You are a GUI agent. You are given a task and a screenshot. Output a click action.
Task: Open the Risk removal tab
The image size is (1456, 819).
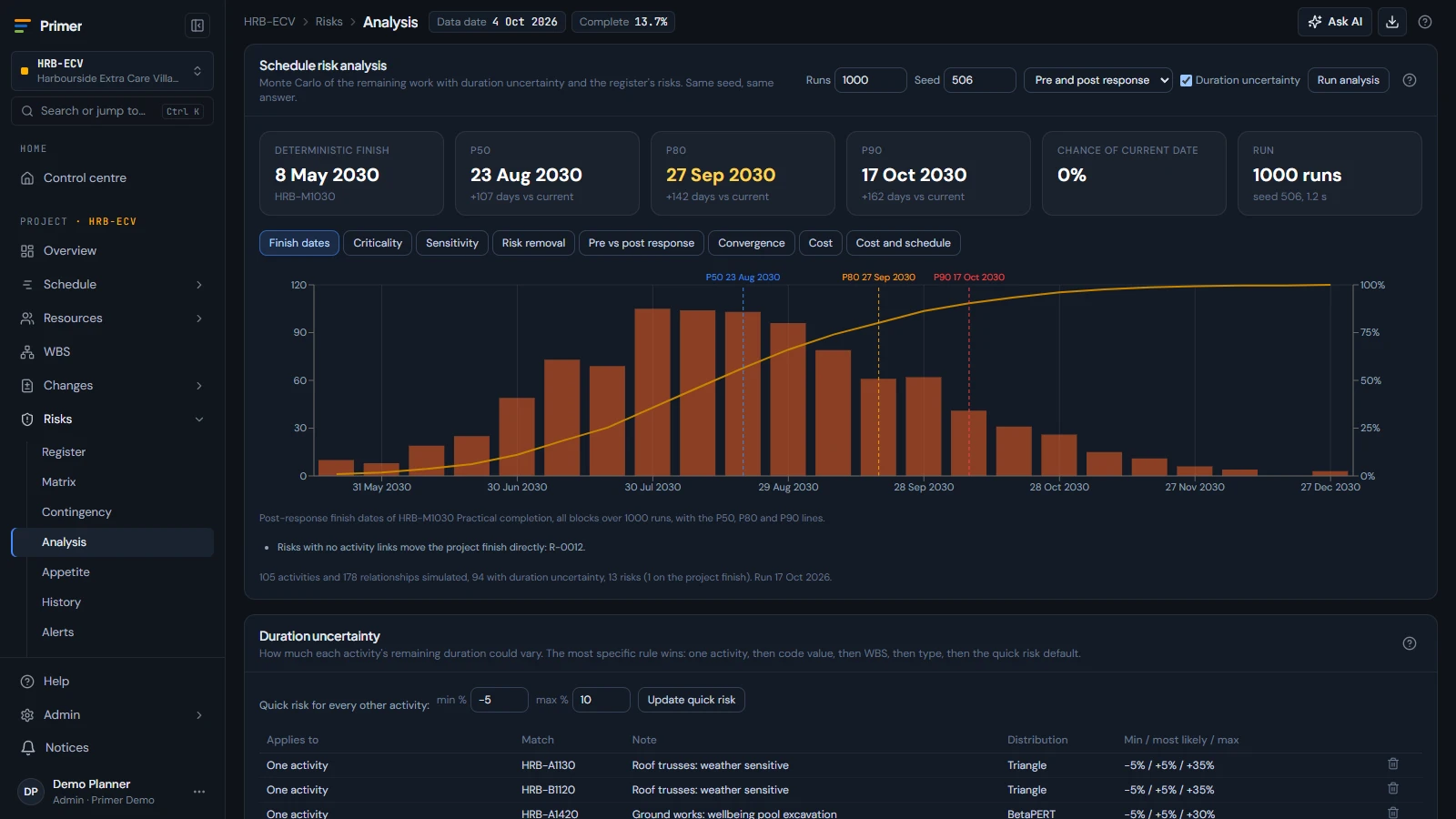tap(533, 243)
